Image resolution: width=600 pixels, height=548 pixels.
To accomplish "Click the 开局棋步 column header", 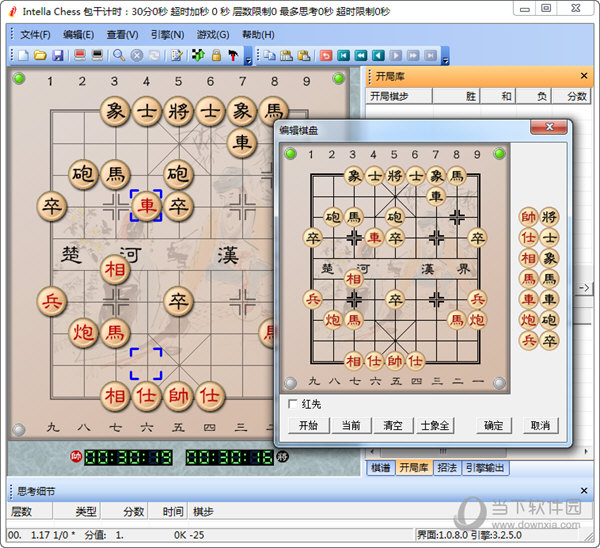I will [399, 96].
